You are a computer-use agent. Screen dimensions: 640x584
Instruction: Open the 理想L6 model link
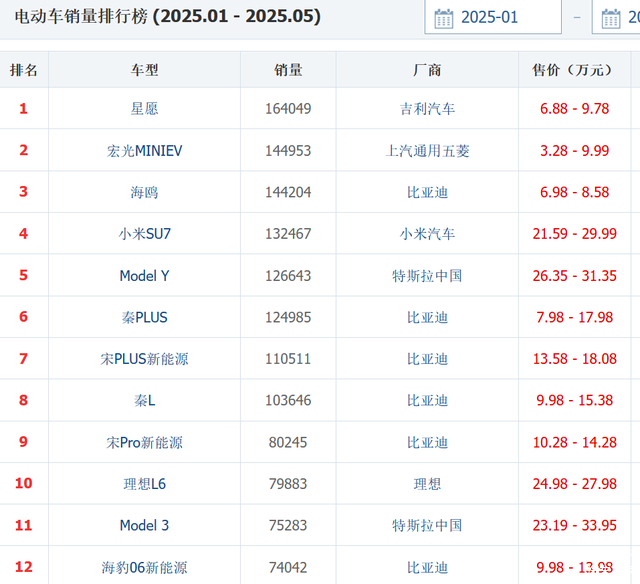144,484
